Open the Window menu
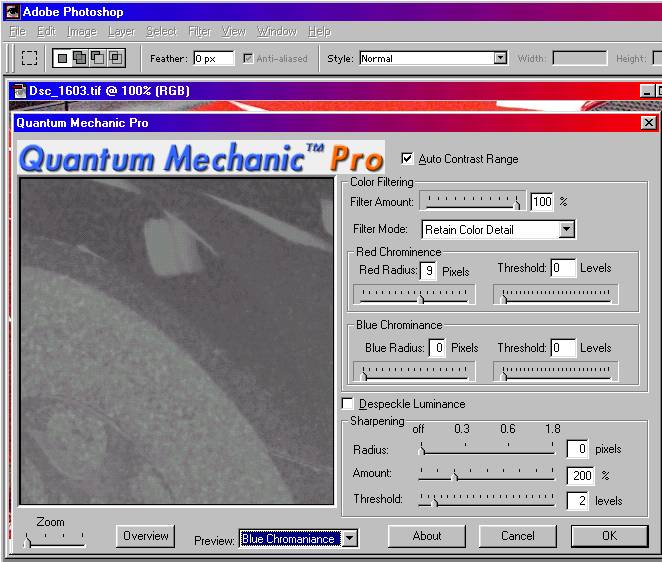 277,32
